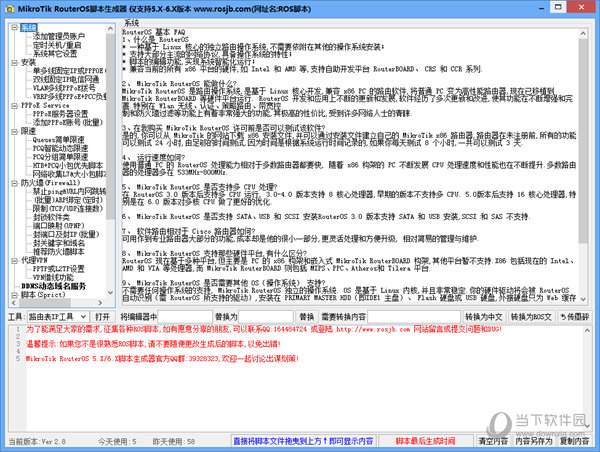Open VPN借线功能 tree item

pyautogui.click(x=53, y=277)
